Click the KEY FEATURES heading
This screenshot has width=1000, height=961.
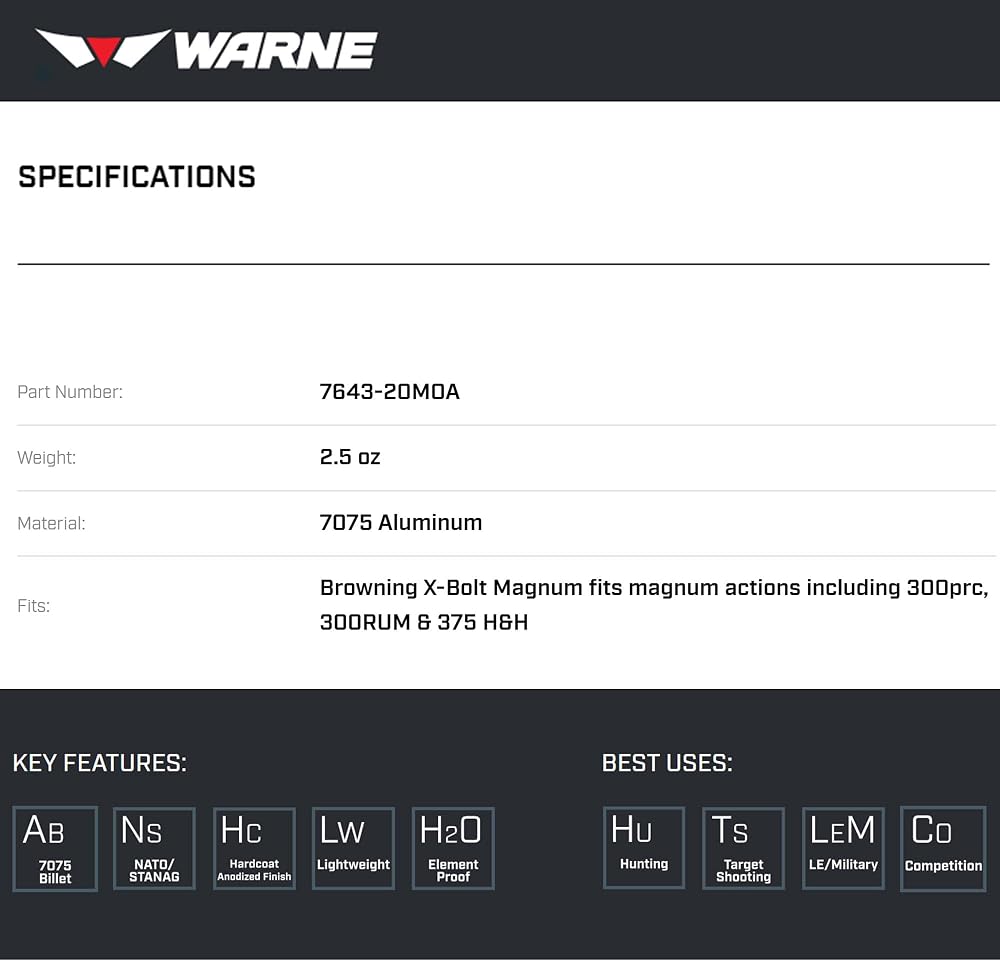coord(99,763)
